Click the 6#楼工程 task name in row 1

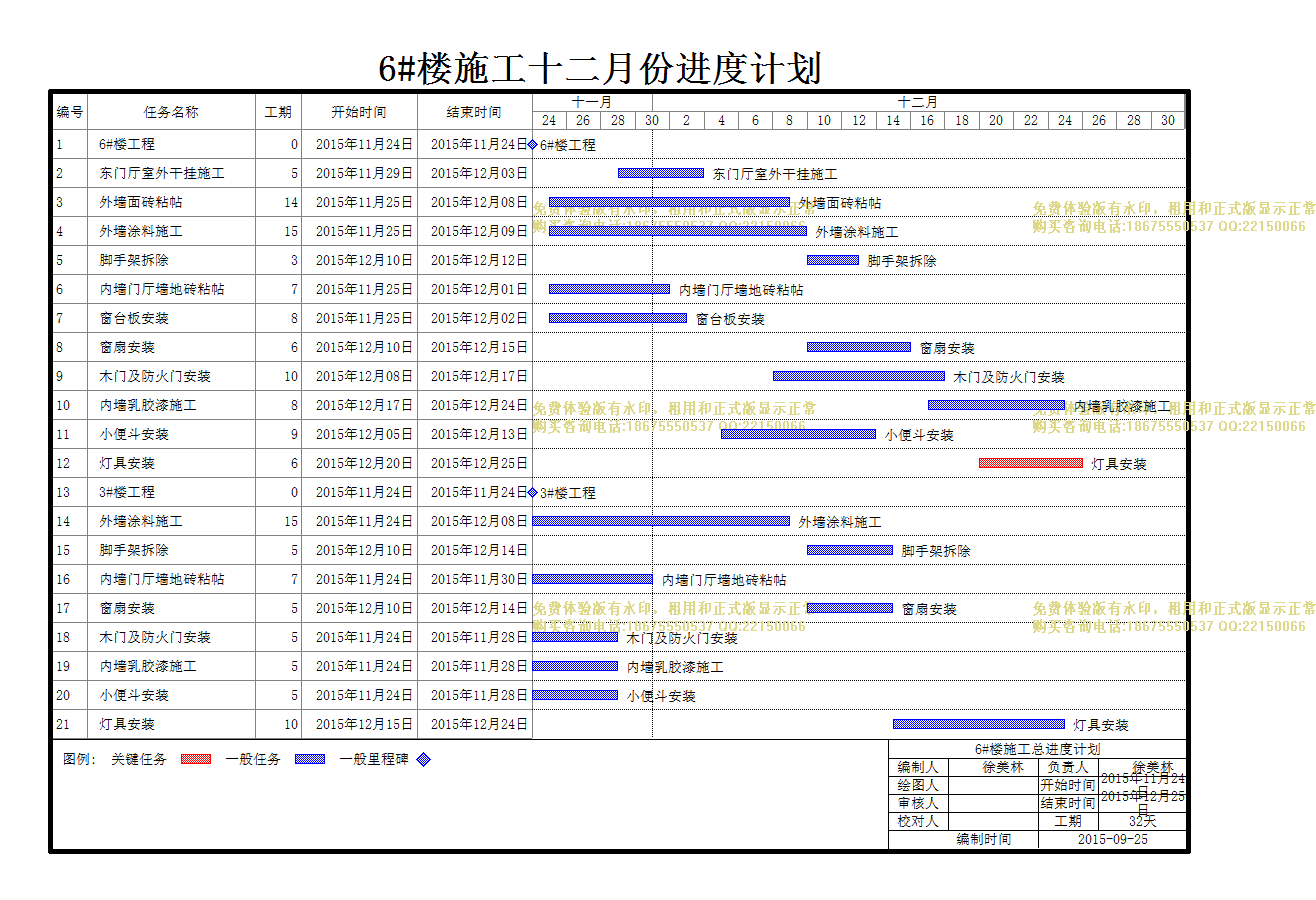point(127,144)
